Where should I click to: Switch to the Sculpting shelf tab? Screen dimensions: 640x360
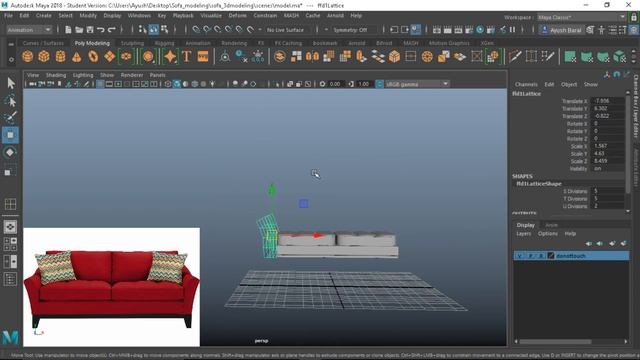pos(132,43)
